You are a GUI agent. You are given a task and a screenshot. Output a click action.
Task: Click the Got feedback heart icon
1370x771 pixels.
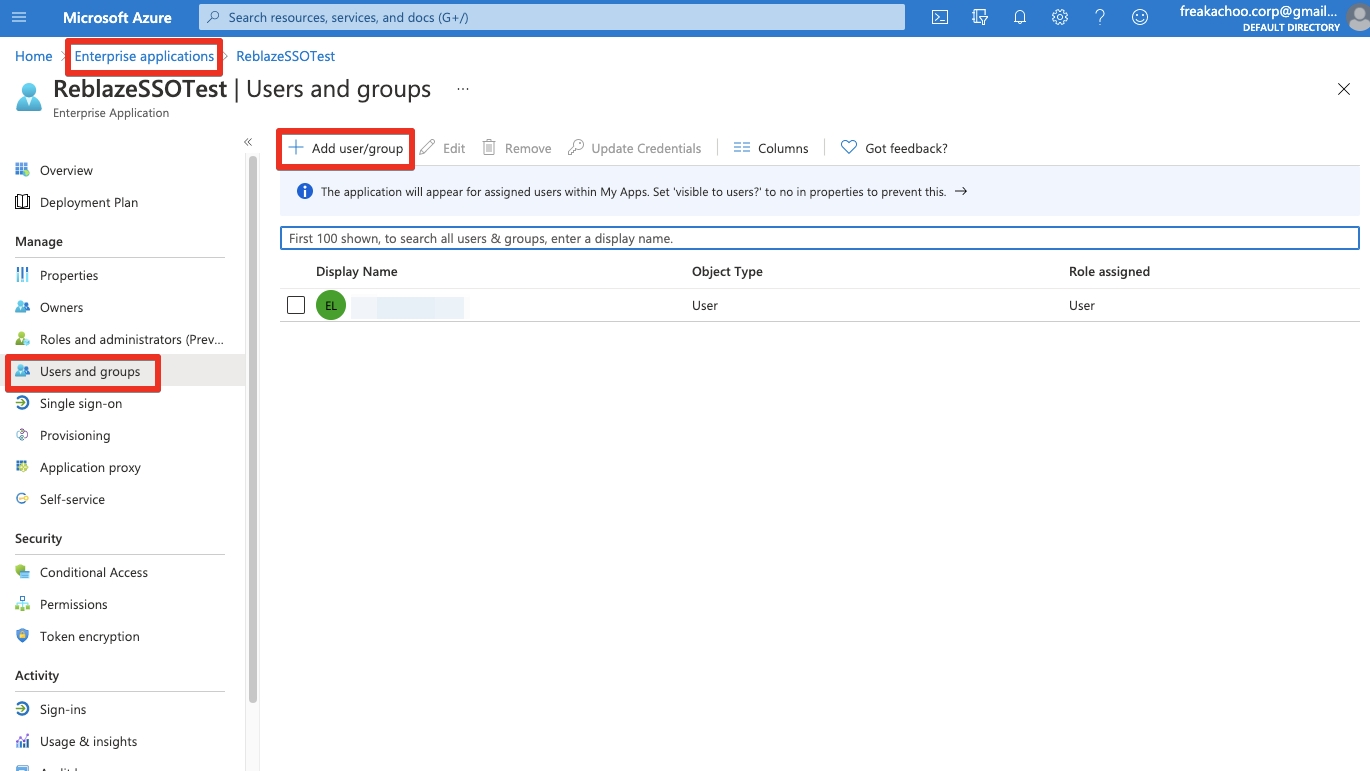pos(849,148)
